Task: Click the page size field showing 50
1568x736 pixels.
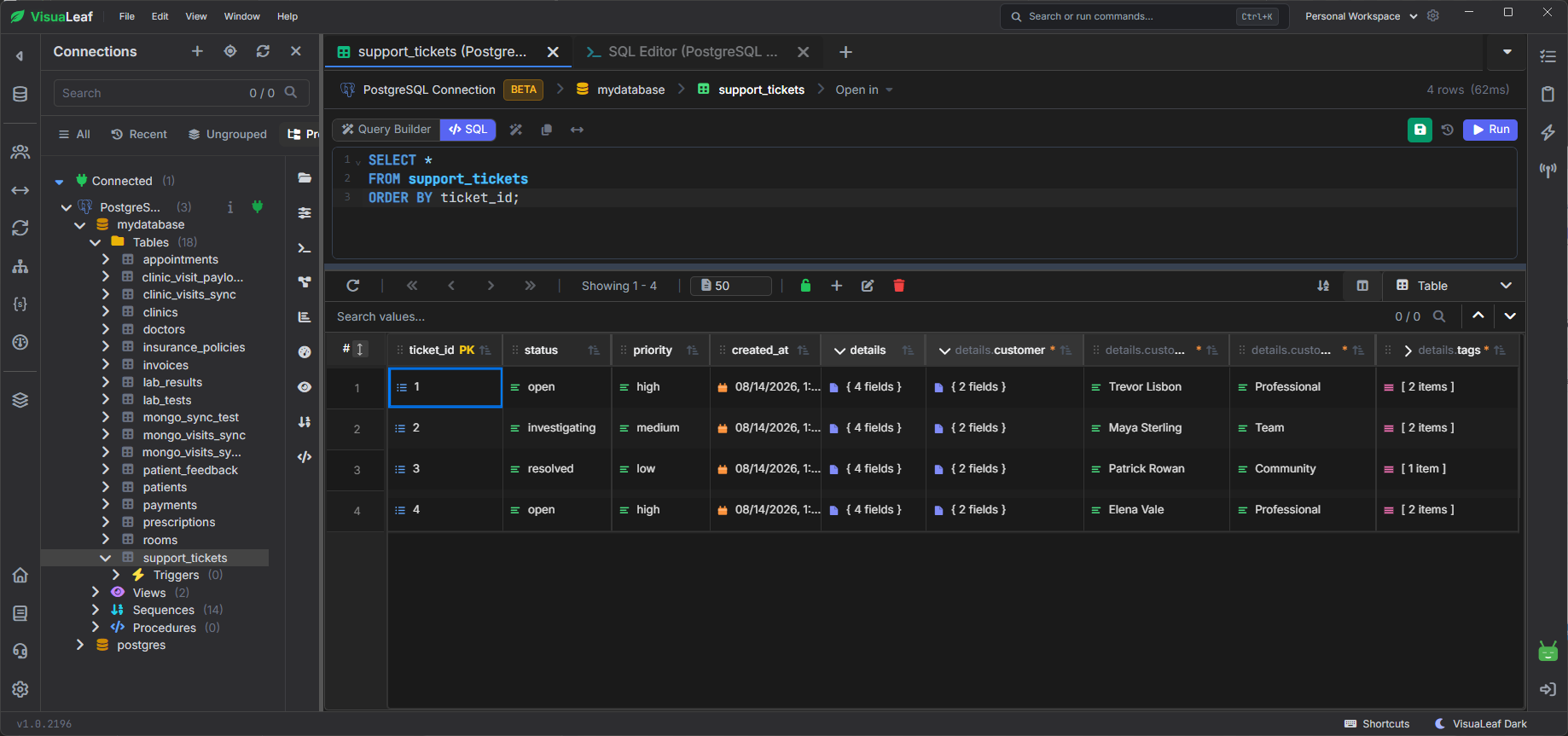Action: pos(731,286)
